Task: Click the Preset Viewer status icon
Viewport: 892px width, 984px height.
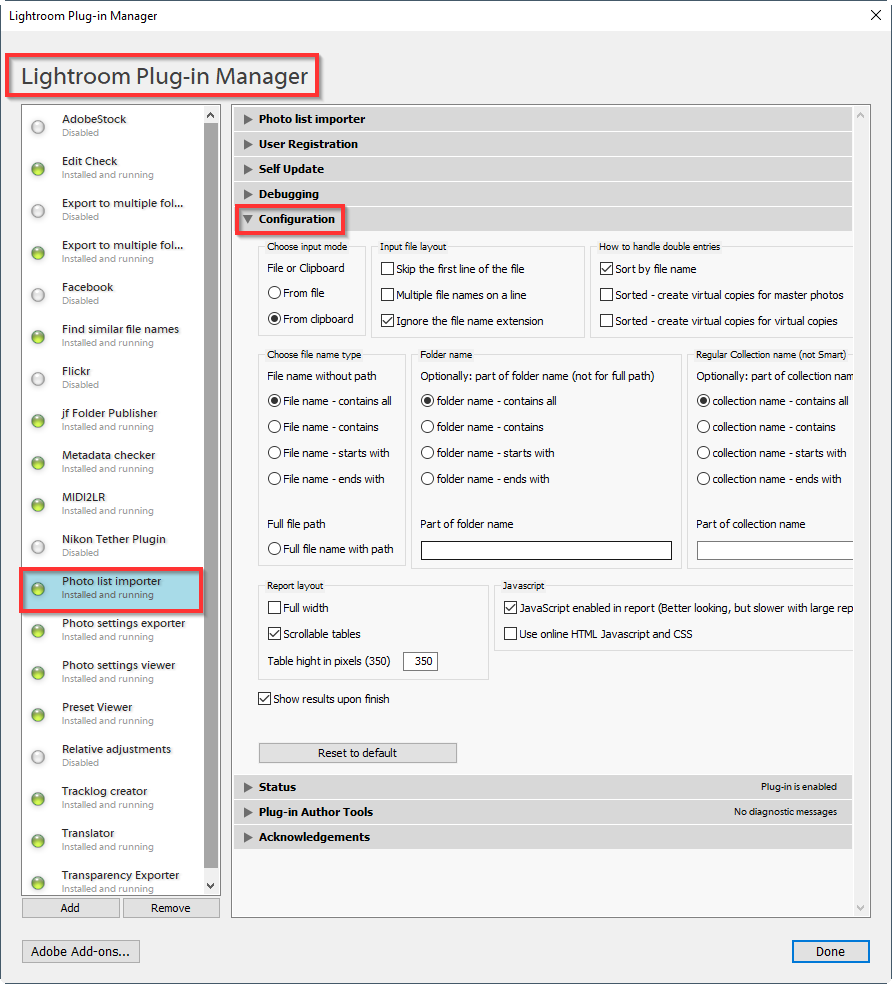Action: pyautogui.click(x=38, y=714)
